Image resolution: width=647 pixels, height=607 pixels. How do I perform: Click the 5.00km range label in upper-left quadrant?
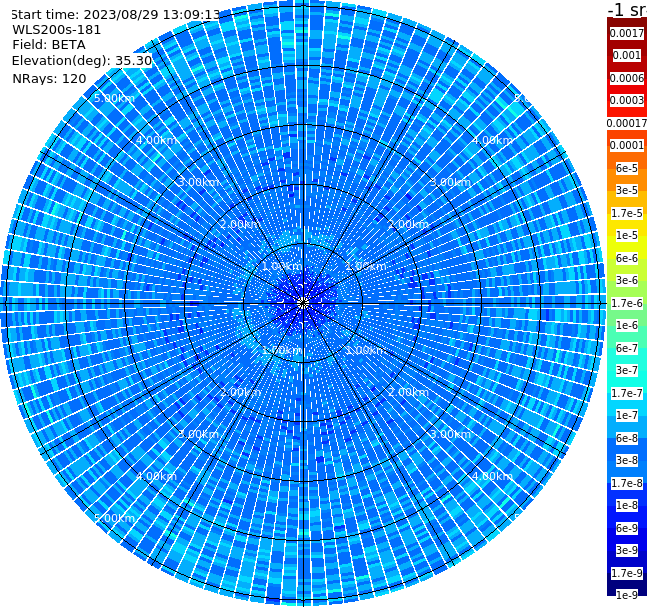[114, 98]
